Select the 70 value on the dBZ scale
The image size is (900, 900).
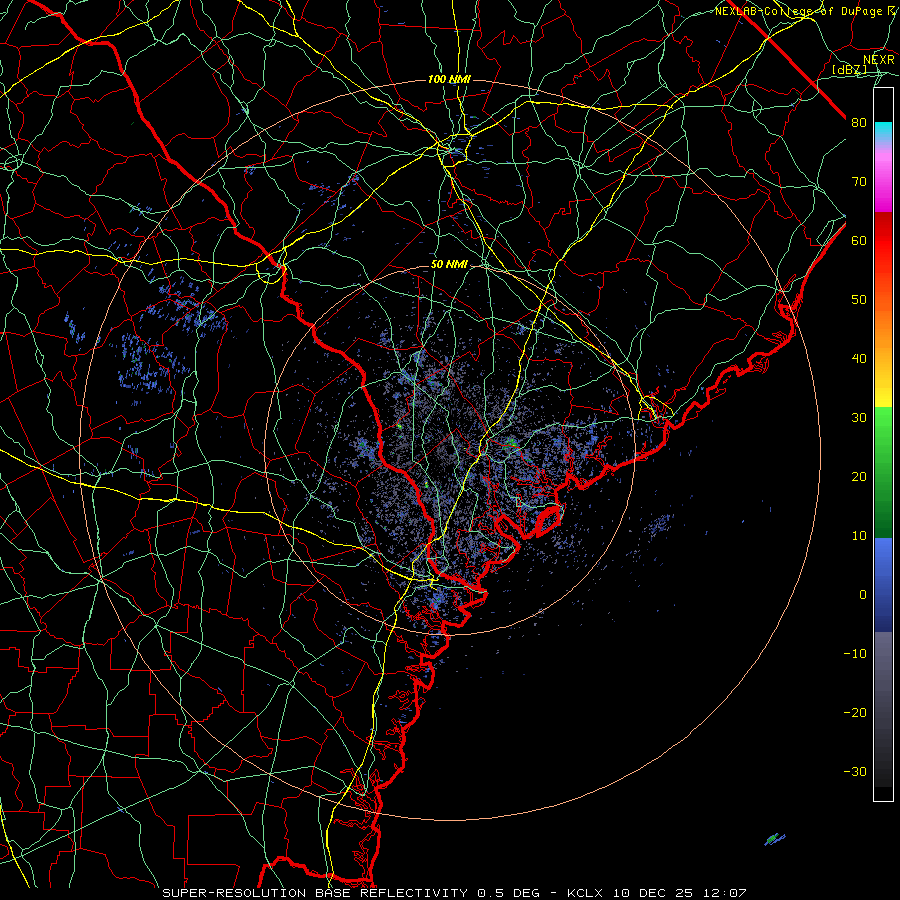(x=859, y=182)
